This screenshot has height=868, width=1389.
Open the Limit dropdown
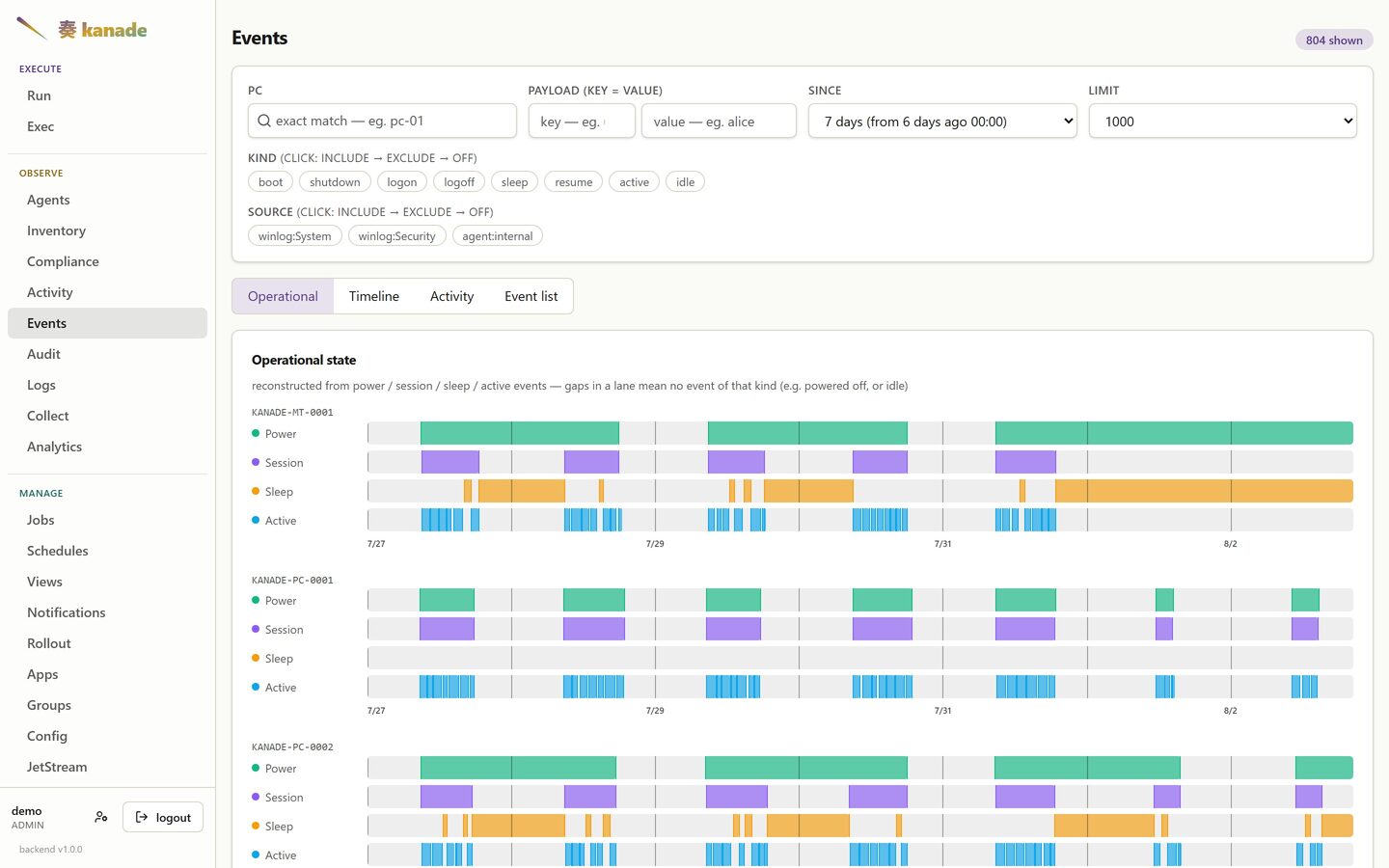coord(1223,122)
